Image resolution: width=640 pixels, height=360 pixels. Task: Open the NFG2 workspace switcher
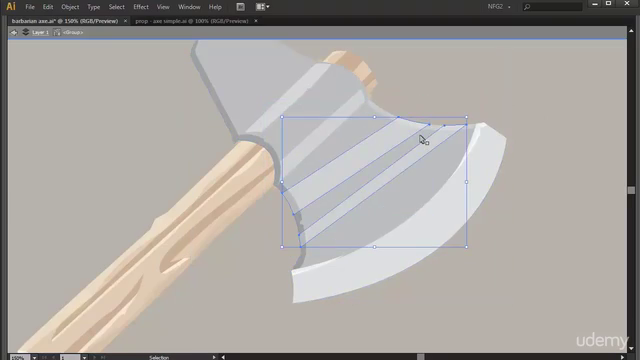coord(499,7)
